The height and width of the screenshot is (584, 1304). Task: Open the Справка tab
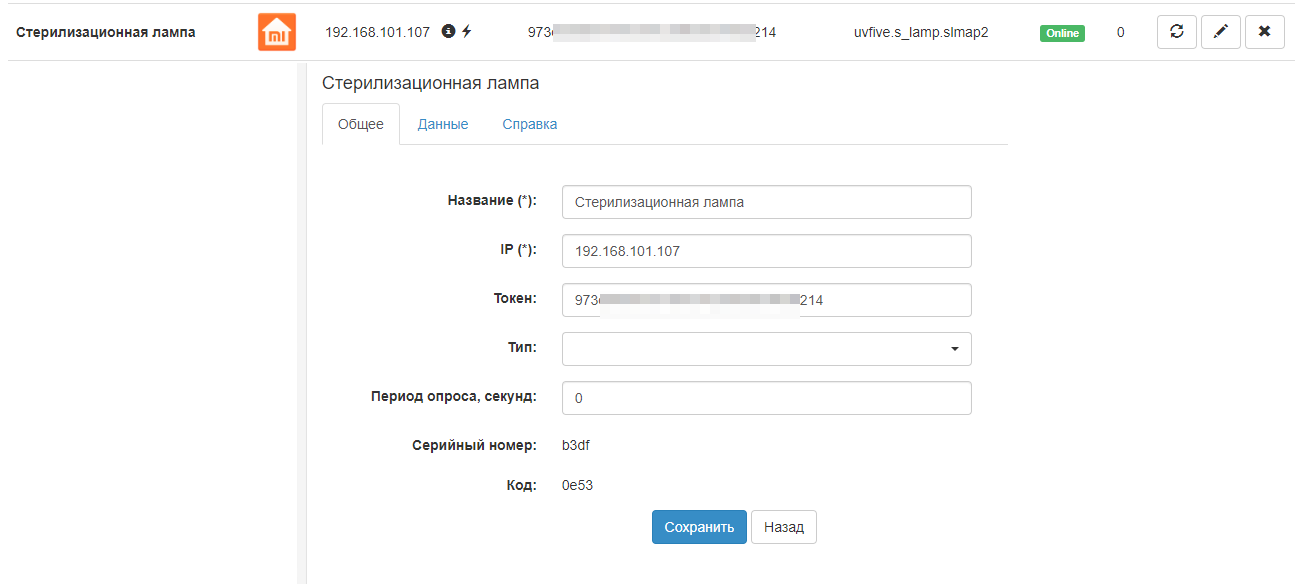click(x=529, y=125)
